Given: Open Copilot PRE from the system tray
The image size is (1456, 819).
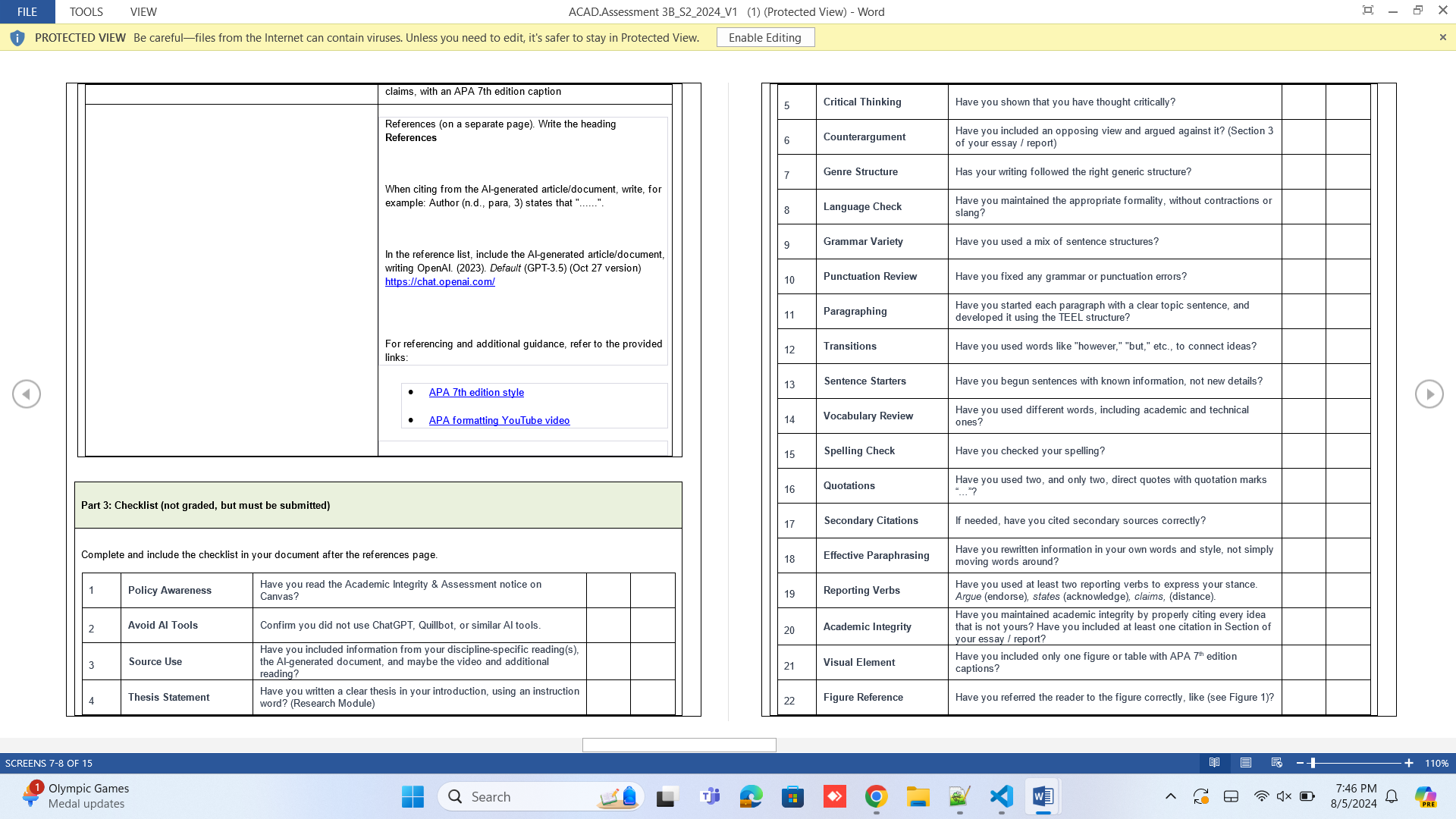Looking at the screenshot, I should coord(1427,797).
